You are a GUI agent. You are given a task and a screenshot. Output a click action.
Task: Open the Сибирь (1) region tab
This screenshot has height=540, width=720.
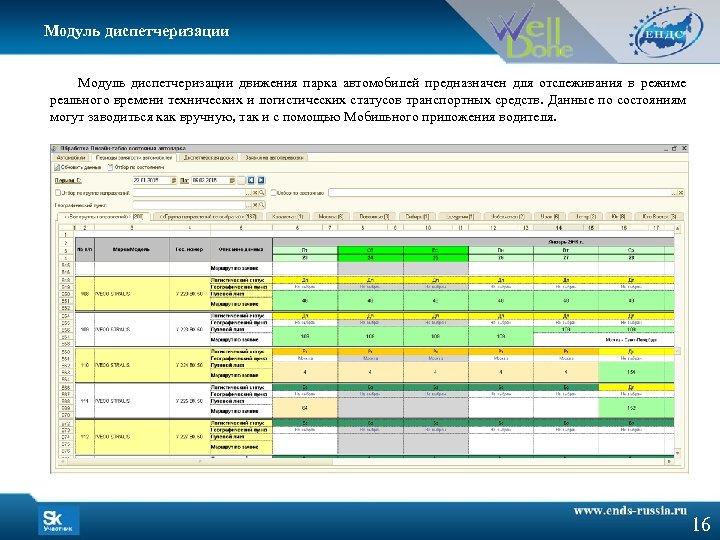pos(417,216)
